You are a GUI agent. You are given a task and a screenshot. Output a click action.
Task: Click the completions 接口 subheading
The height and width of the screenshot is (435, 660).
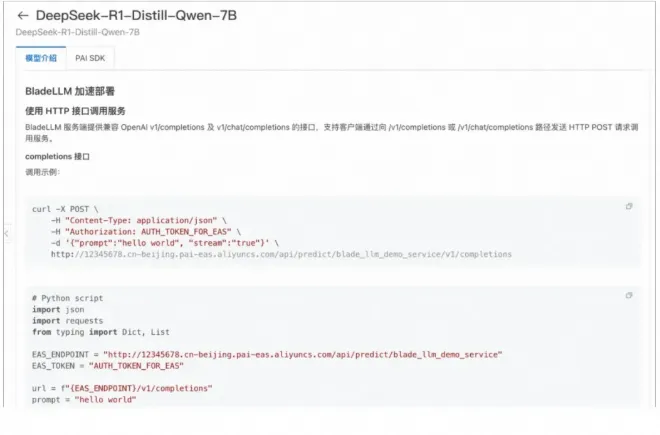pyautogui.click(x=57, y=157)
